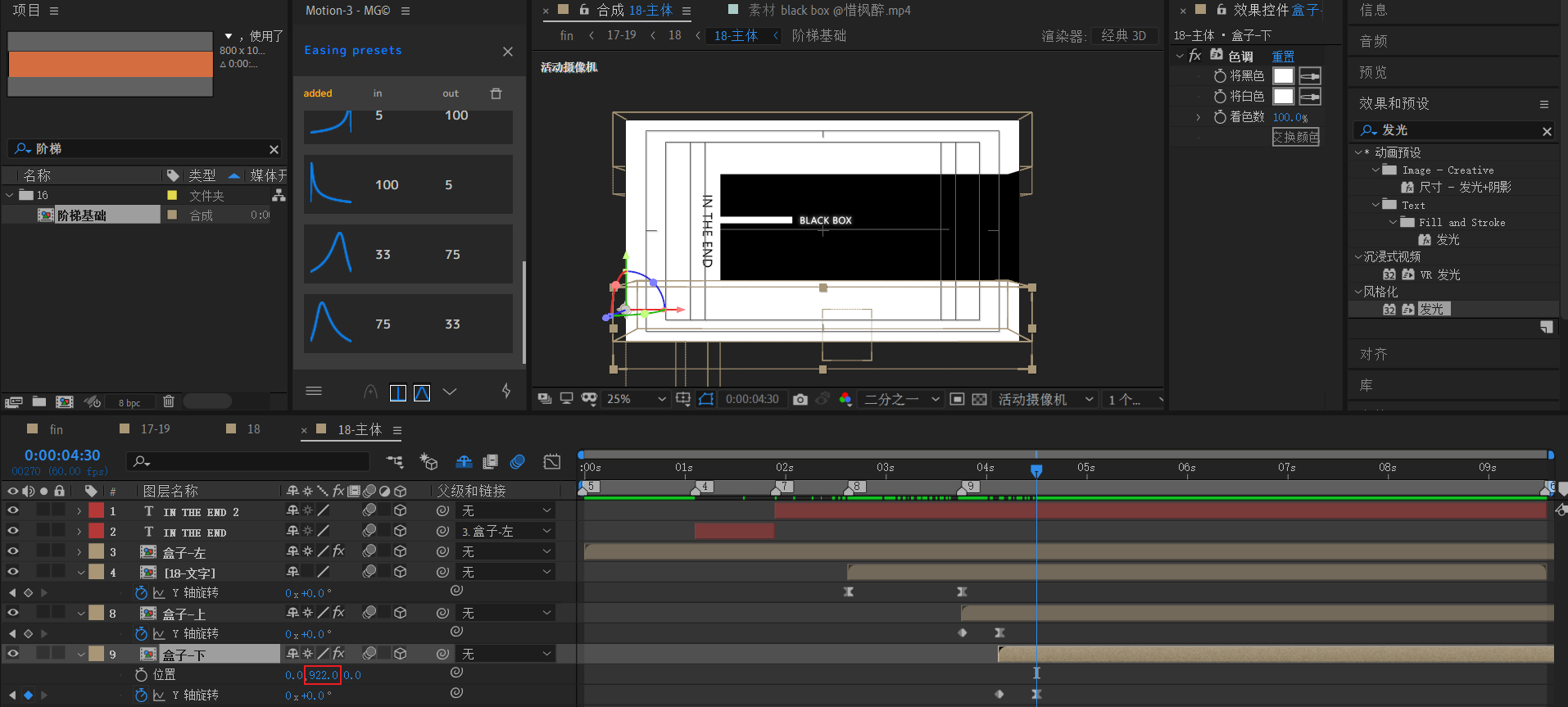The image size is (1568, 707).
Task: Click timeline layer search field
Action: click(248, 461)
